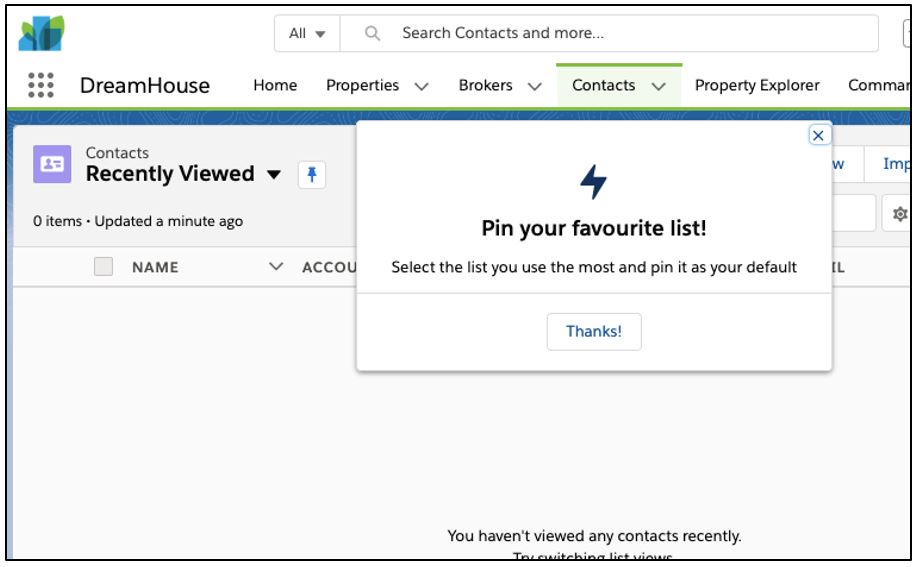Screen dimensions: 919x567
Task: Go to the Home tab
Action: point(275,86)
